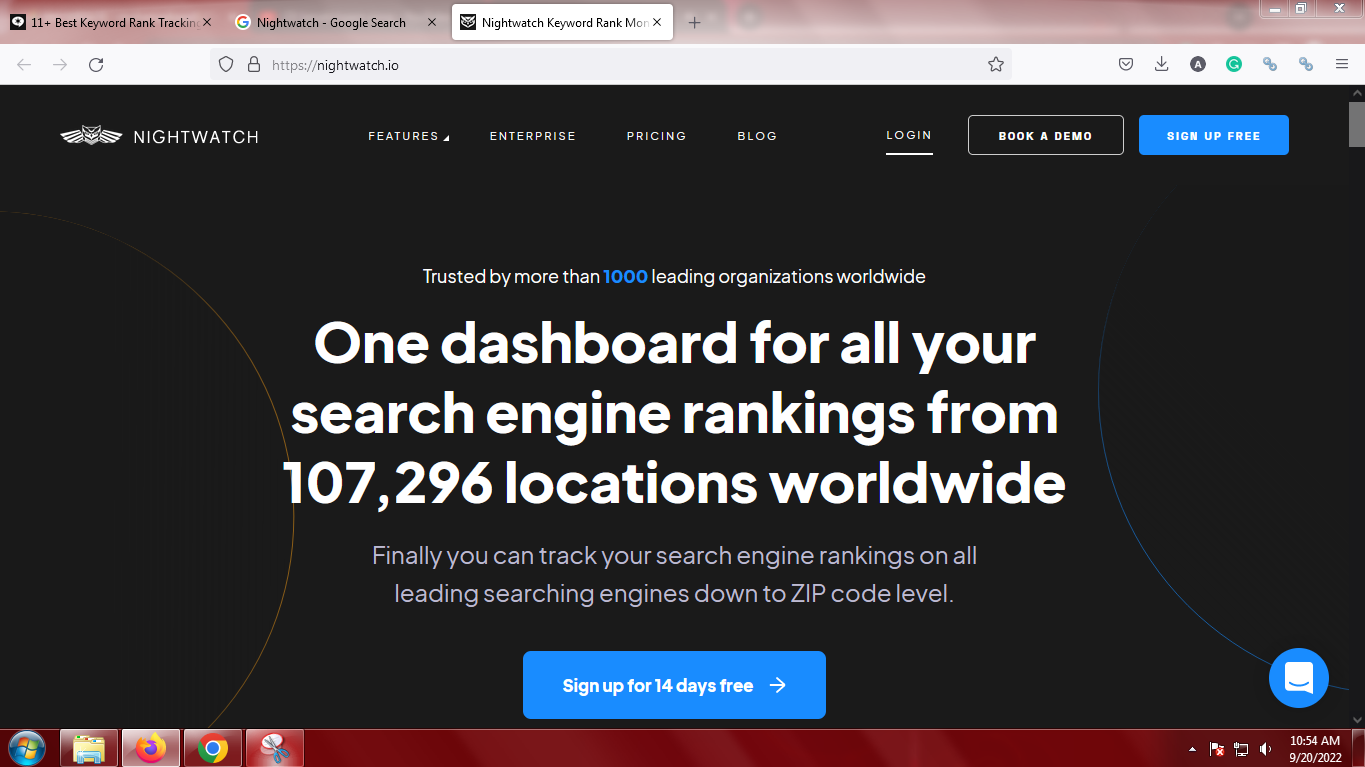Go back with the browser back arrow
The height and width of the screenshot is (767, 1365).
click(x=24, y=64)
